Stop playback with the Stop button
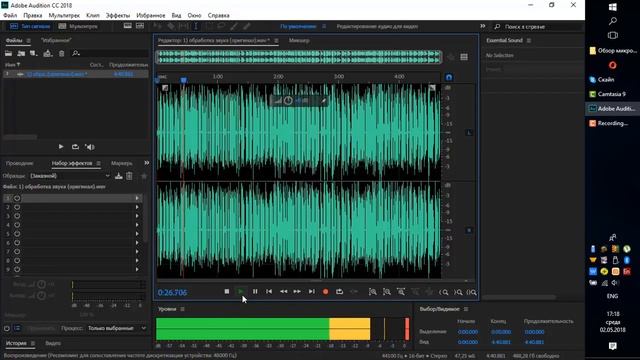 point(227,291)
